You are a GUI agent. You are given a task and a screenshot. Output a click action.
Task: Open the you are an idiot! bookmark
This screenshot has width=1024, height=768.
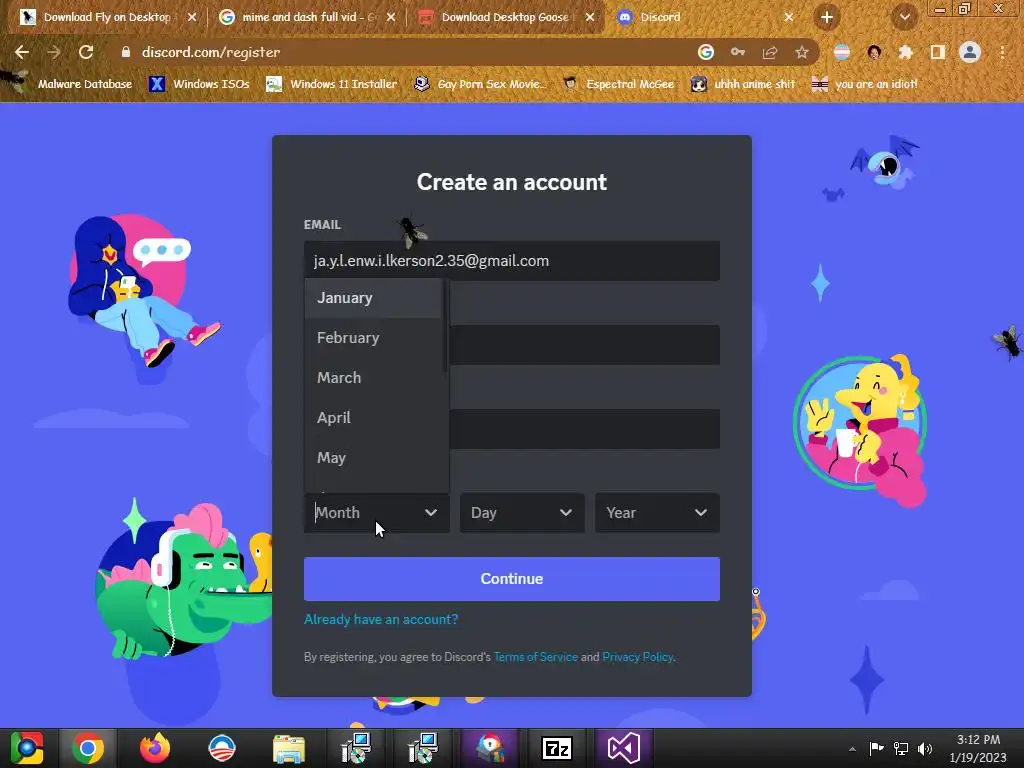tap(865, 84)
